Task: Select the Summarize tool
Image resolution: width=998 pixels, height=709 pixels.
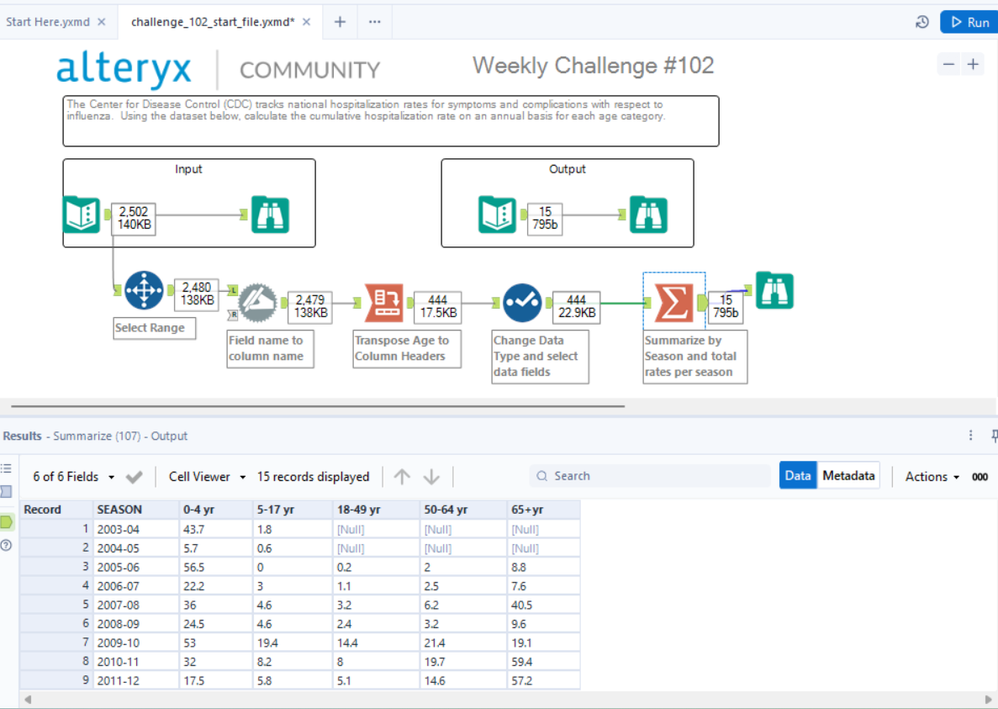Action: pos(674,302)
